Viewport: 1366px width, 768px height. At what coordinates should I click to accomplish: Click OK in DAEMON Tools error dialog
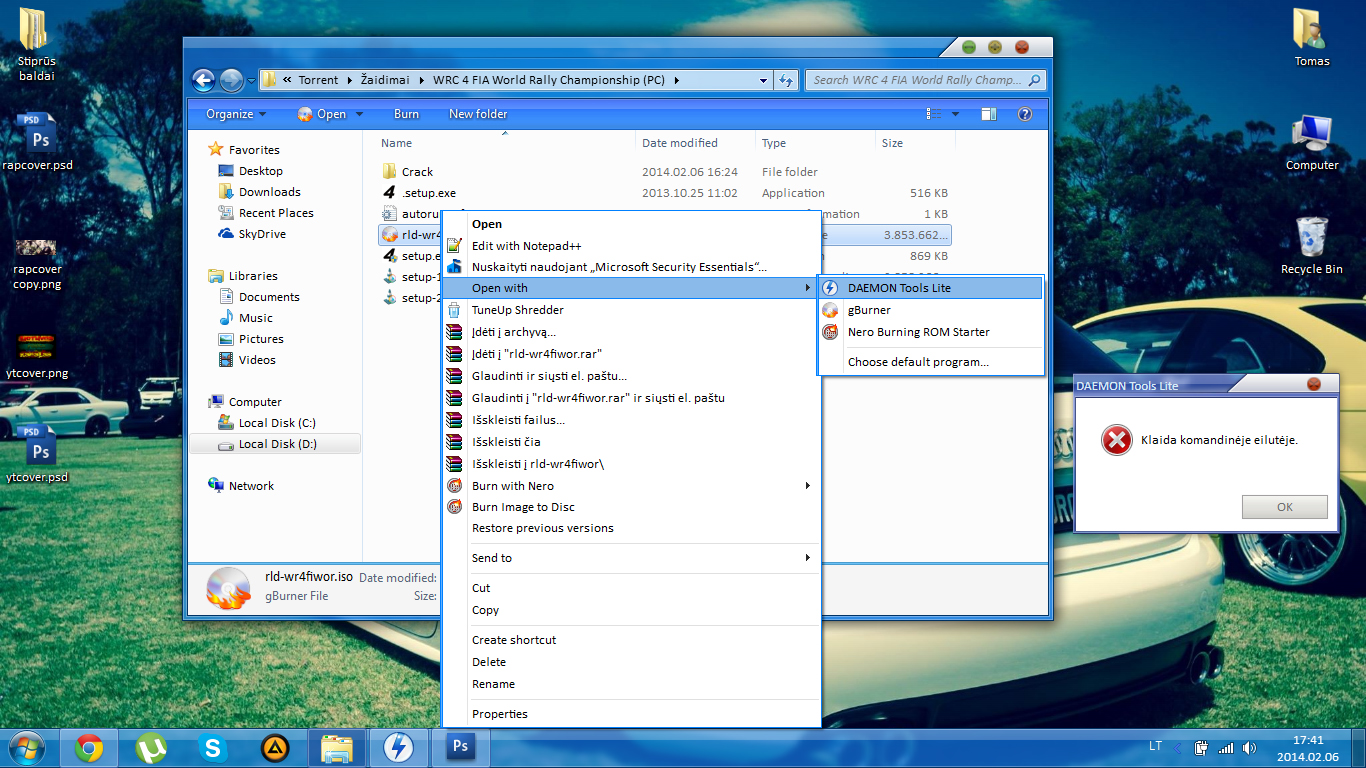click(x=1285, y=507)
